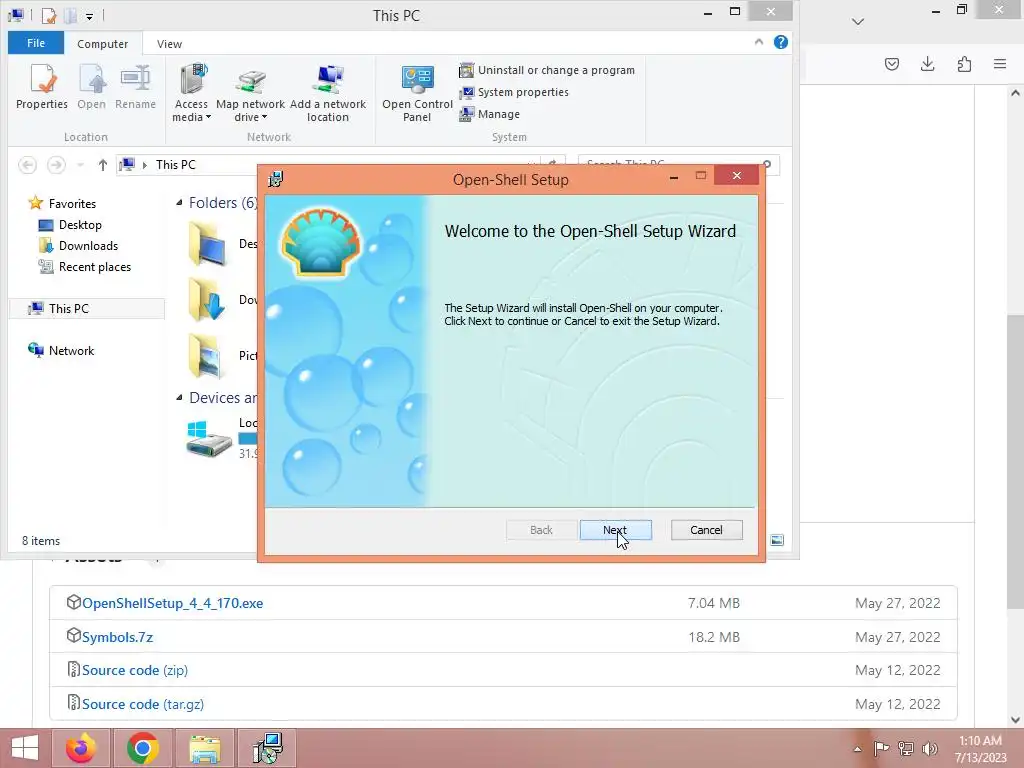Open Access media dropdown in ribbon
This screenshot has width=1024, height=768.
(x=191, y=93)
